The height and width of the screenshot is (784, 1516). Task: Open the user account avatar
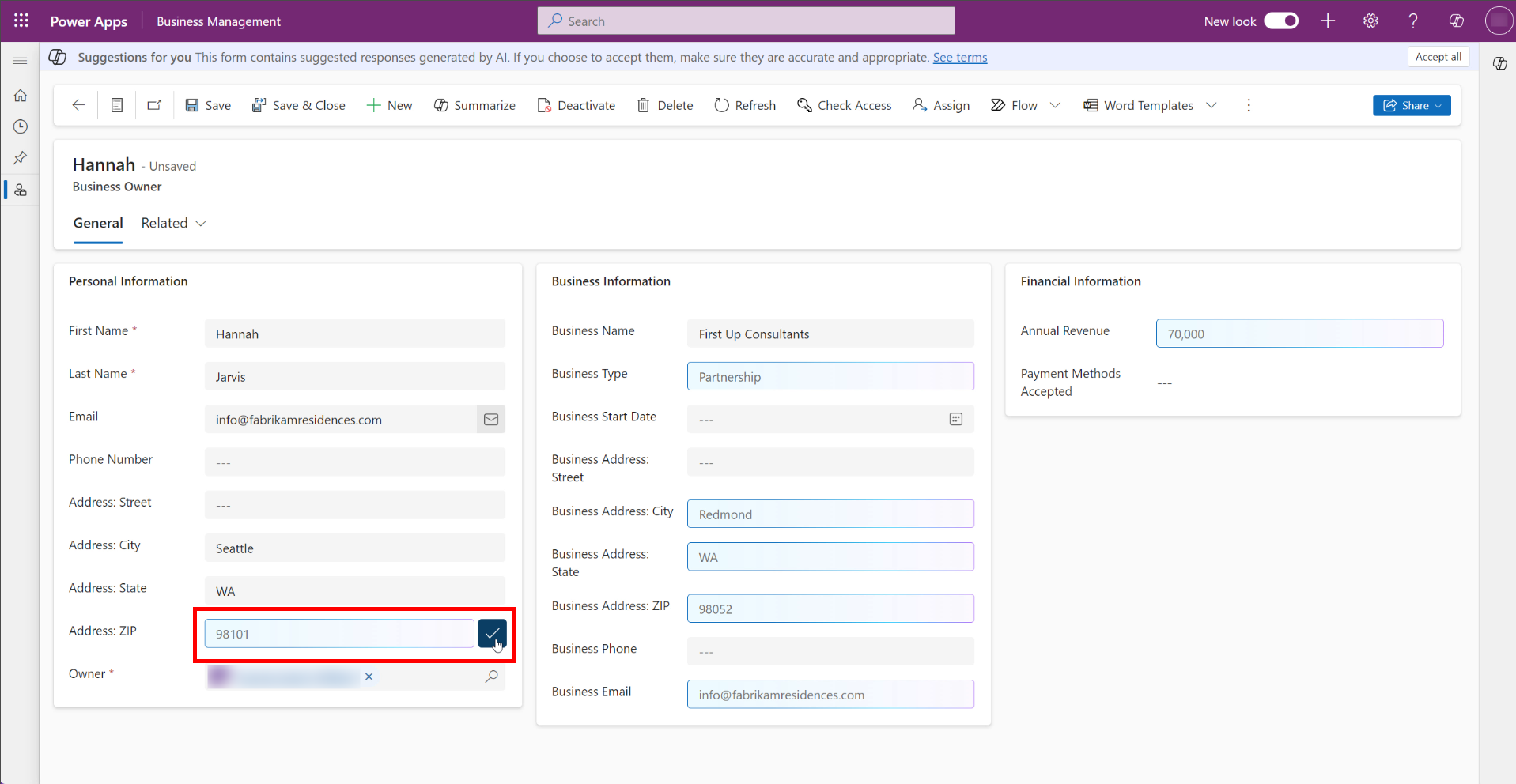point(1499,21)
